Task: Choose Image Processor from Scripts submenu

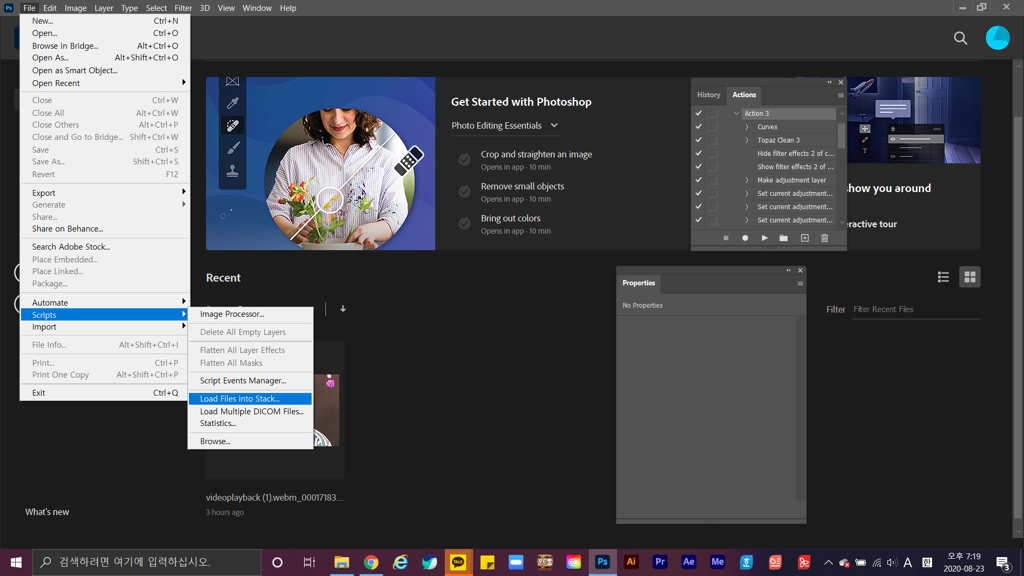Action: pyautogui.click(x=250, y=314)
